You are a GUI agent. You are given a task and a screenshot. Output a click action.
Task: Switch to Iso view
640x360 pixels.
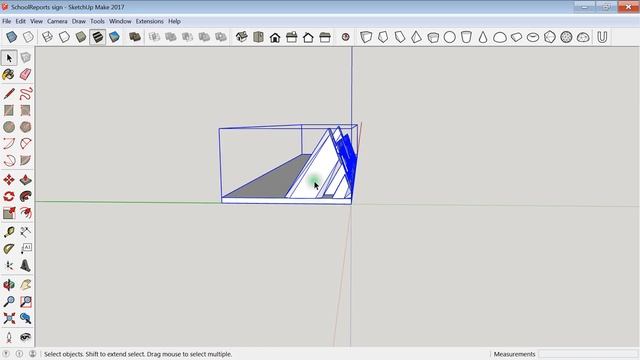[x=242, y=37]
